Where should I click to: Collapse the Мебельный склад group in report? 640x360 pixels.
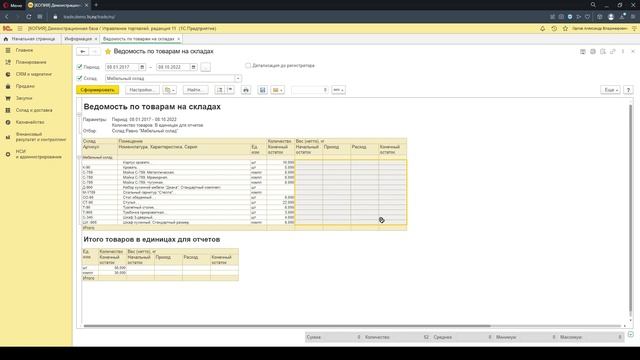(x=80, y=158)
